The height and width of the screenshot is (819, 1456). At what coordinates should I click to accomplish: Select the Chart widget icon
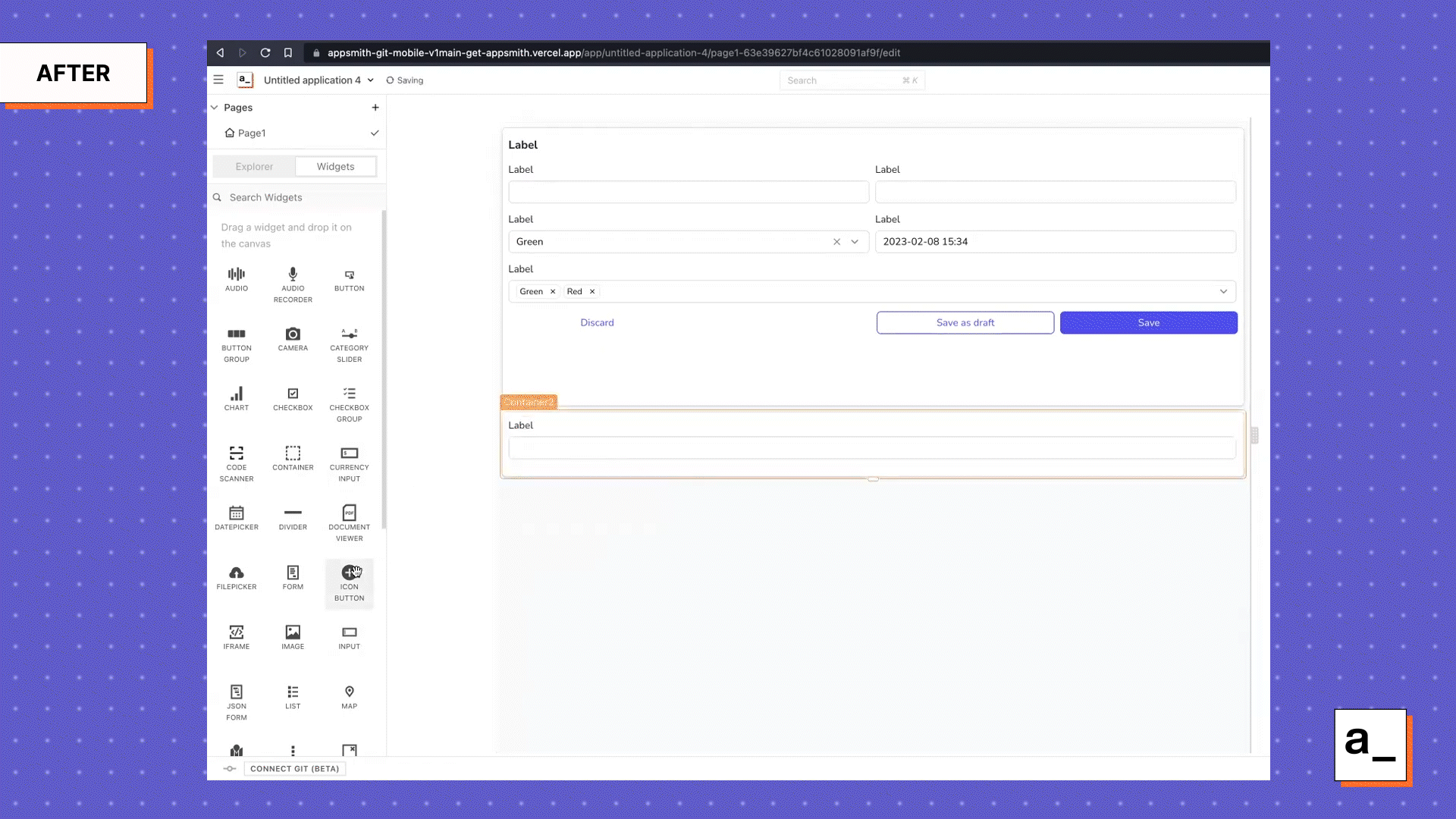237,394
